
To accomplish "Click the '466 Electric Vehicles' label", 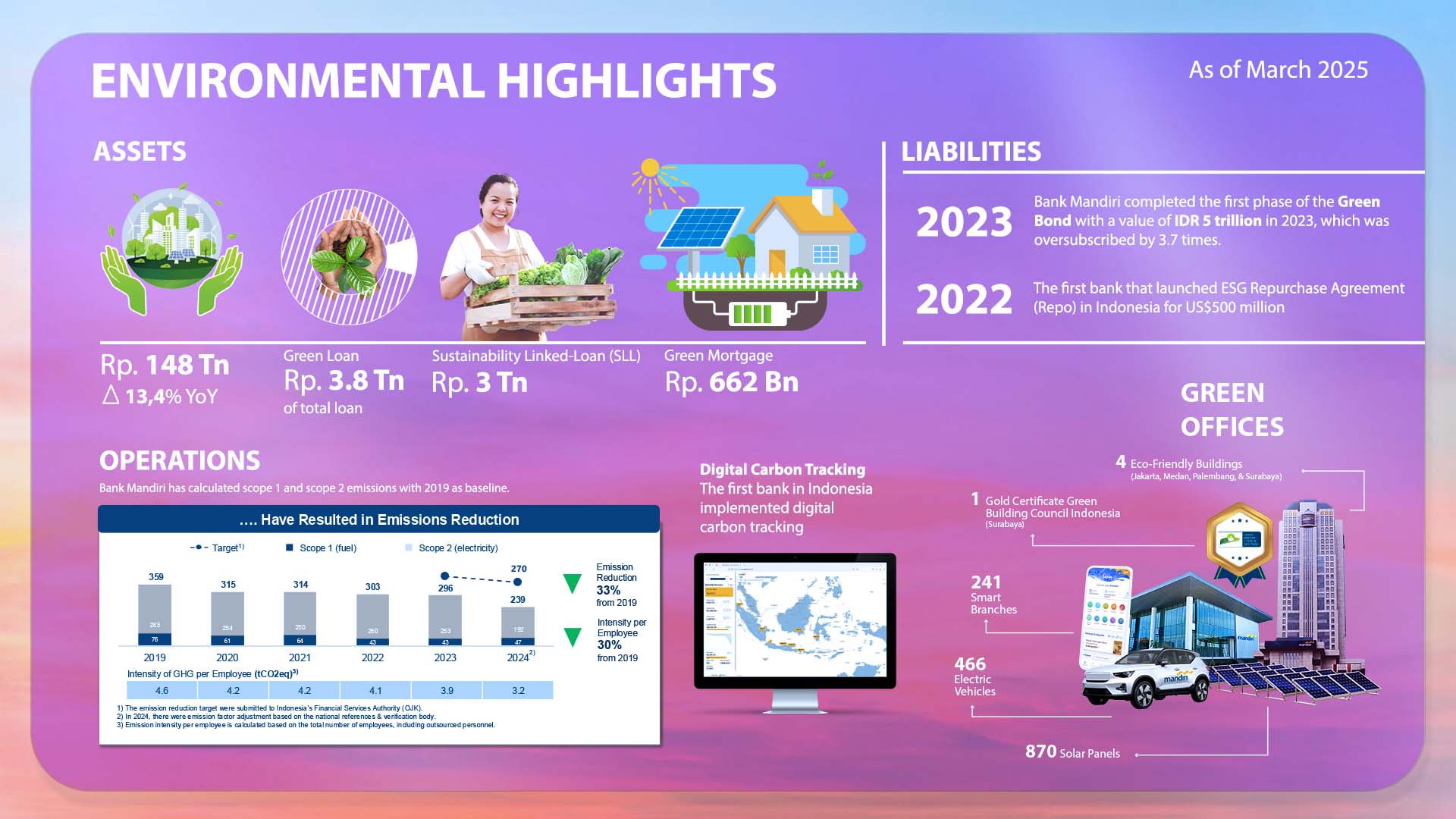I will click(x=975, y=676).
